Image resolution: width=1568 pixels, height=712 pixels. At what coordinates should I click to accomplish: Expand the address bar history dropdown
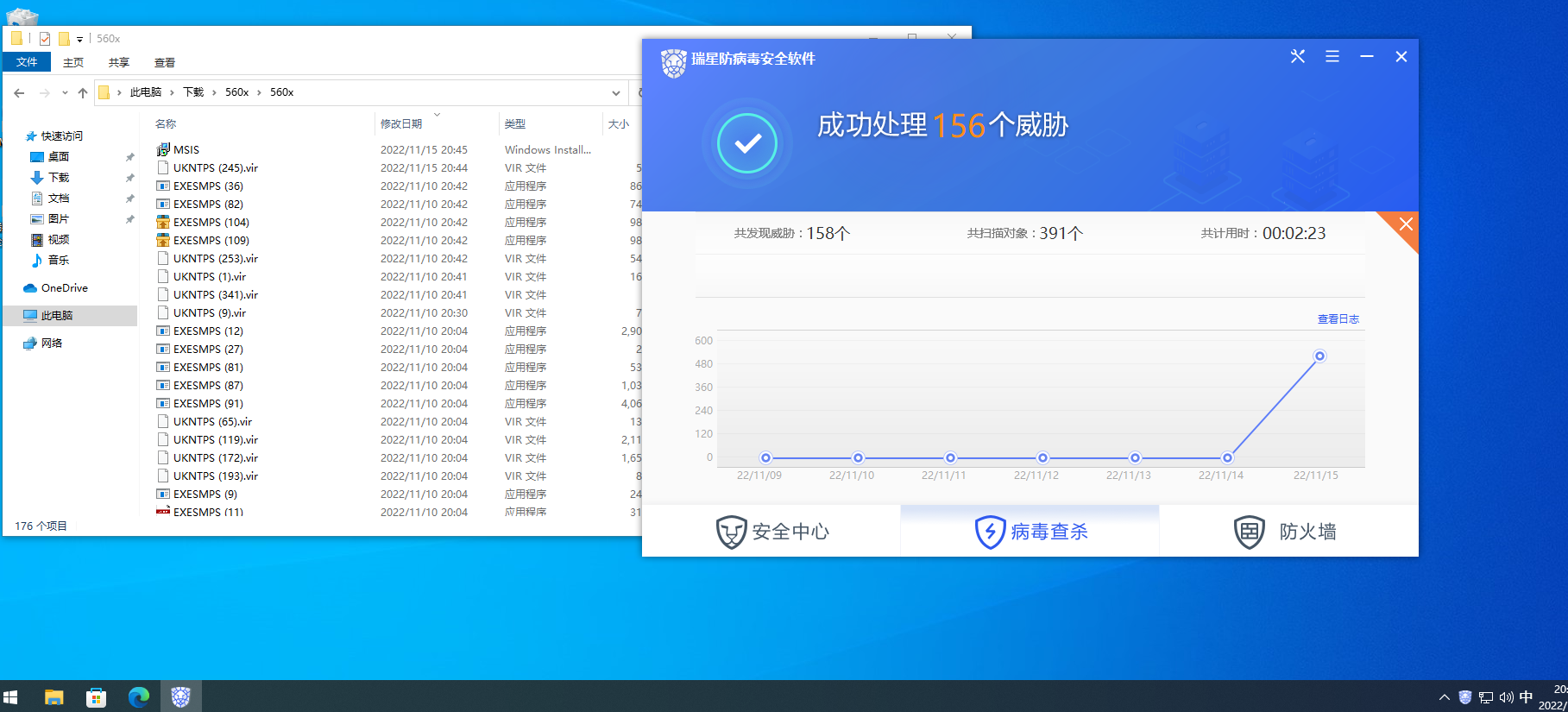pos(616,93)
